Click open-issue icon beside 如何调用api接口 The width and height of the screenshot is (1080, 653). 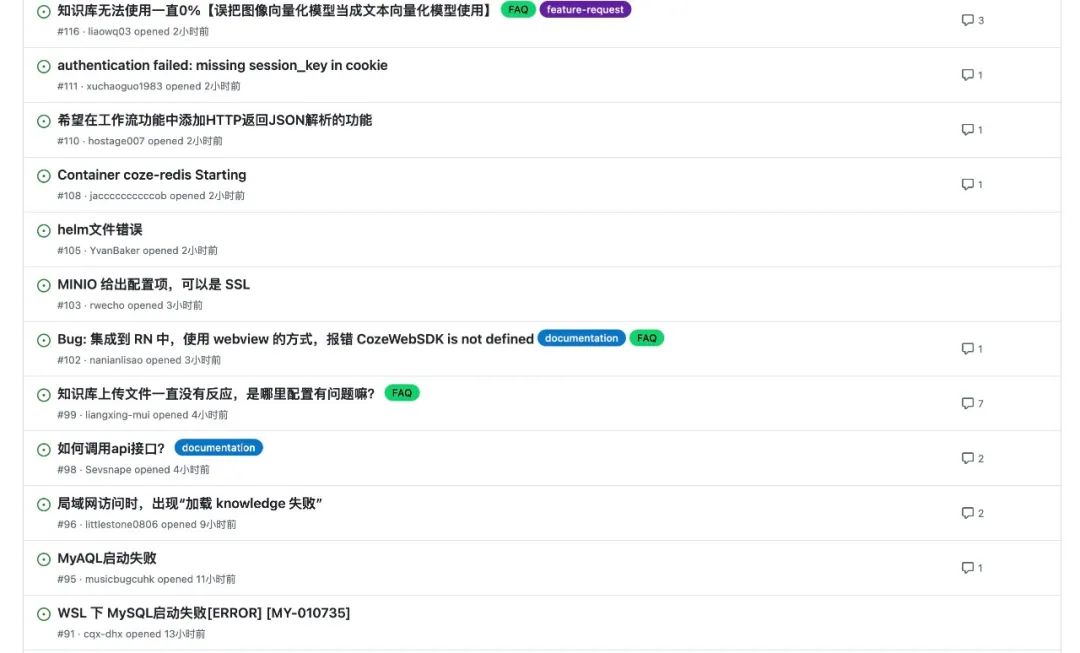[x=43, y=450]
